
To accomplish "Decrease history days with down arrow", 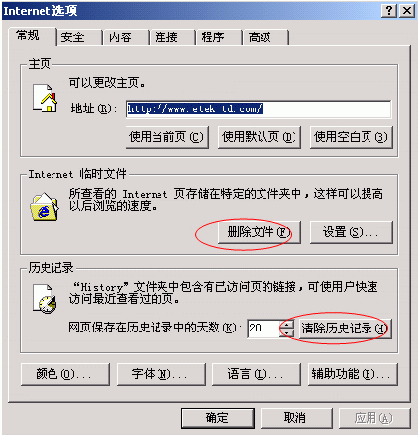I will click(x=287, y=332).
